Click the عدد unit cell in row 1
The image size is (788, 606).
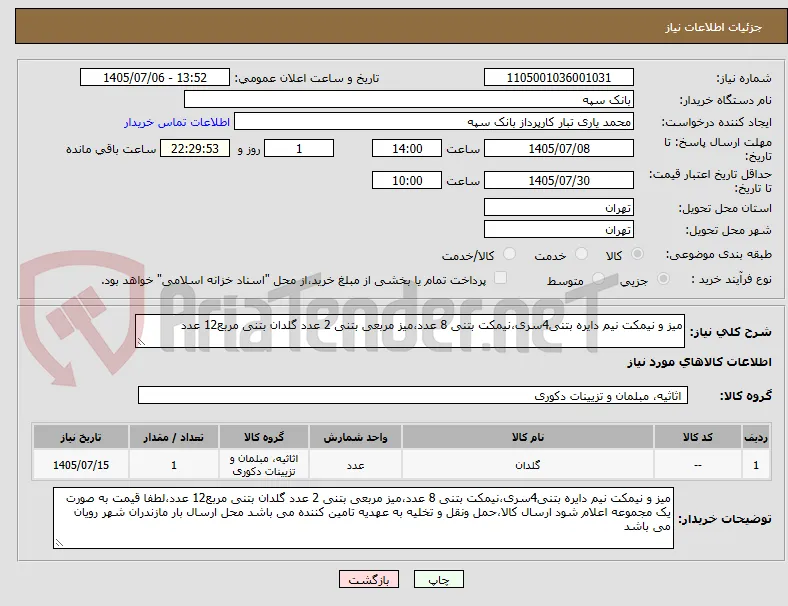pos(355,465)
